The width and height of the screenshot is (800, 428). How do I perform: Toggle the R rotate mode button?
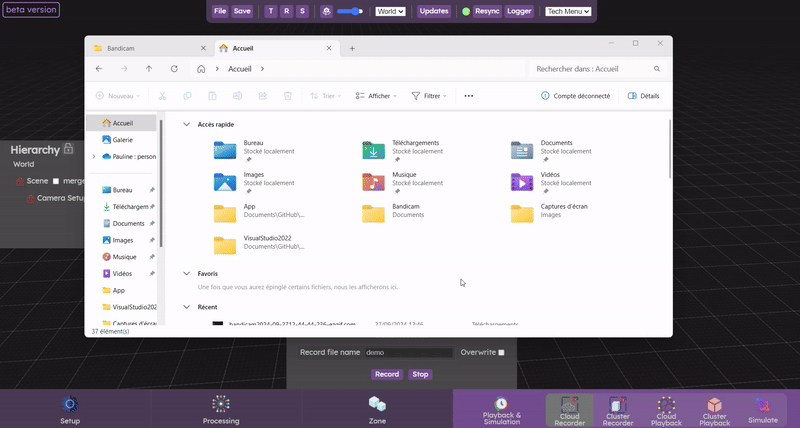tap(287, 11)
